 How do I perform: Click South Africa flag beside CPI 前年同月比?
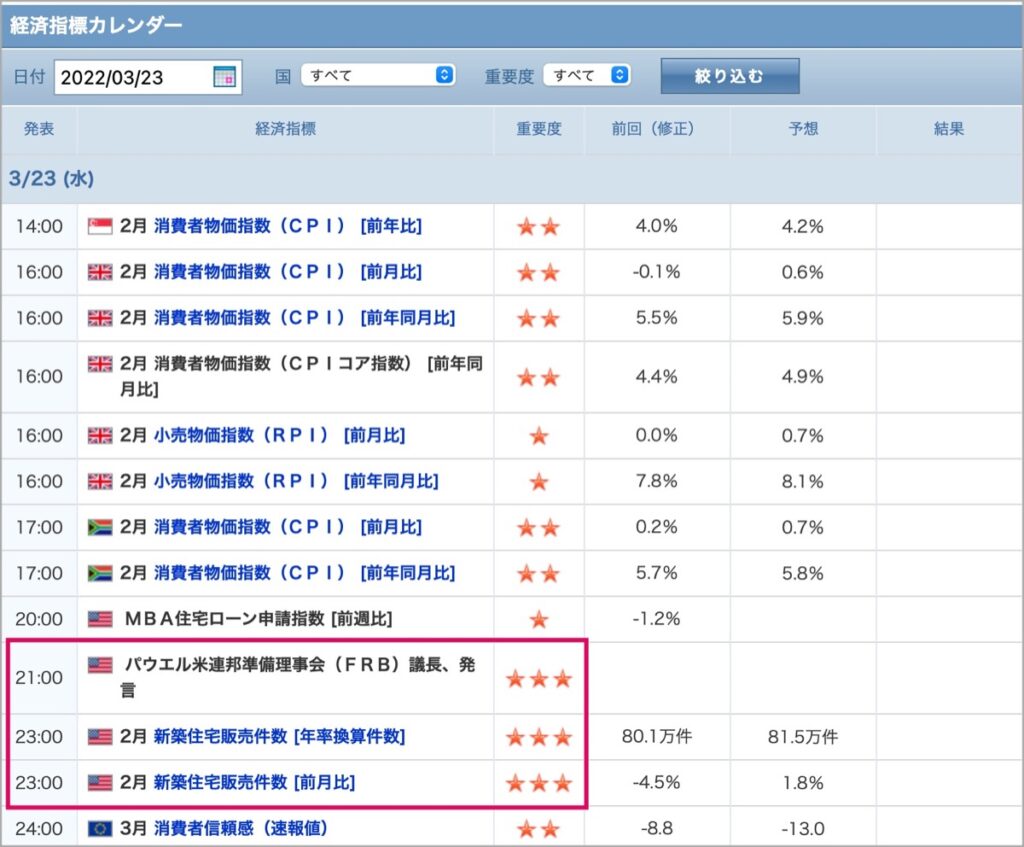tap(100, 573)
